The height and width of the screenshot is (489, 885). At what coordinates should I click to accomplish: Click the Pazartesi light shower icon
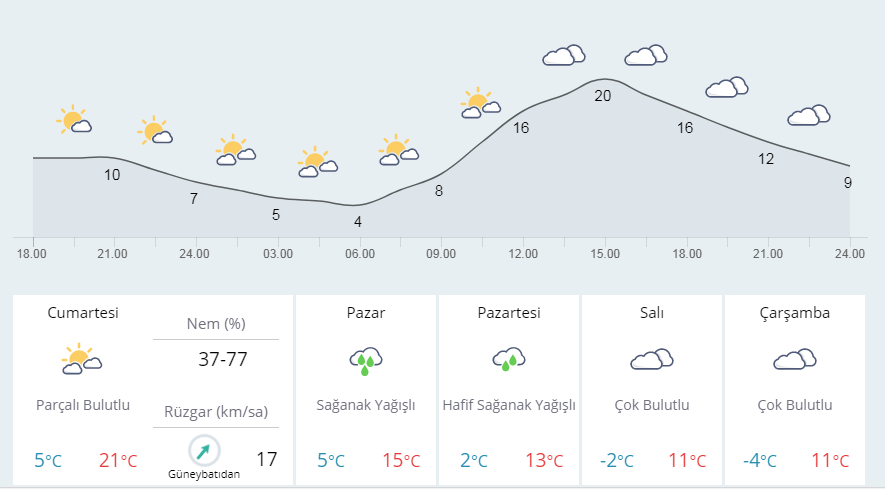click(x=509, y=359)
